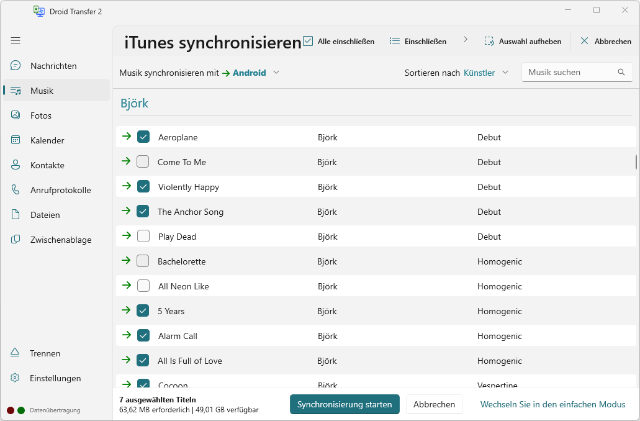Click green sync arrow for Alarm Call

[x=127, y=335]
